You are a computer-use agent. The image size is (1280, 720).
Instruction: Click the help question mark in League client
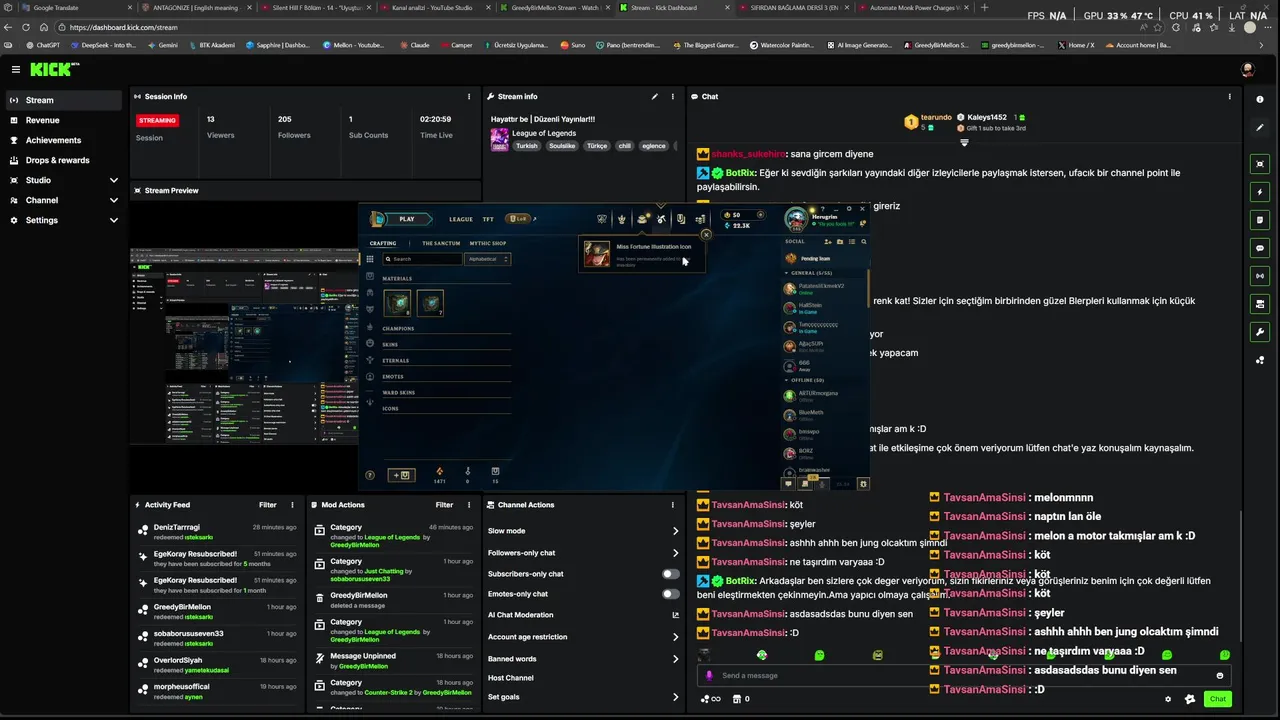(370, 475)
